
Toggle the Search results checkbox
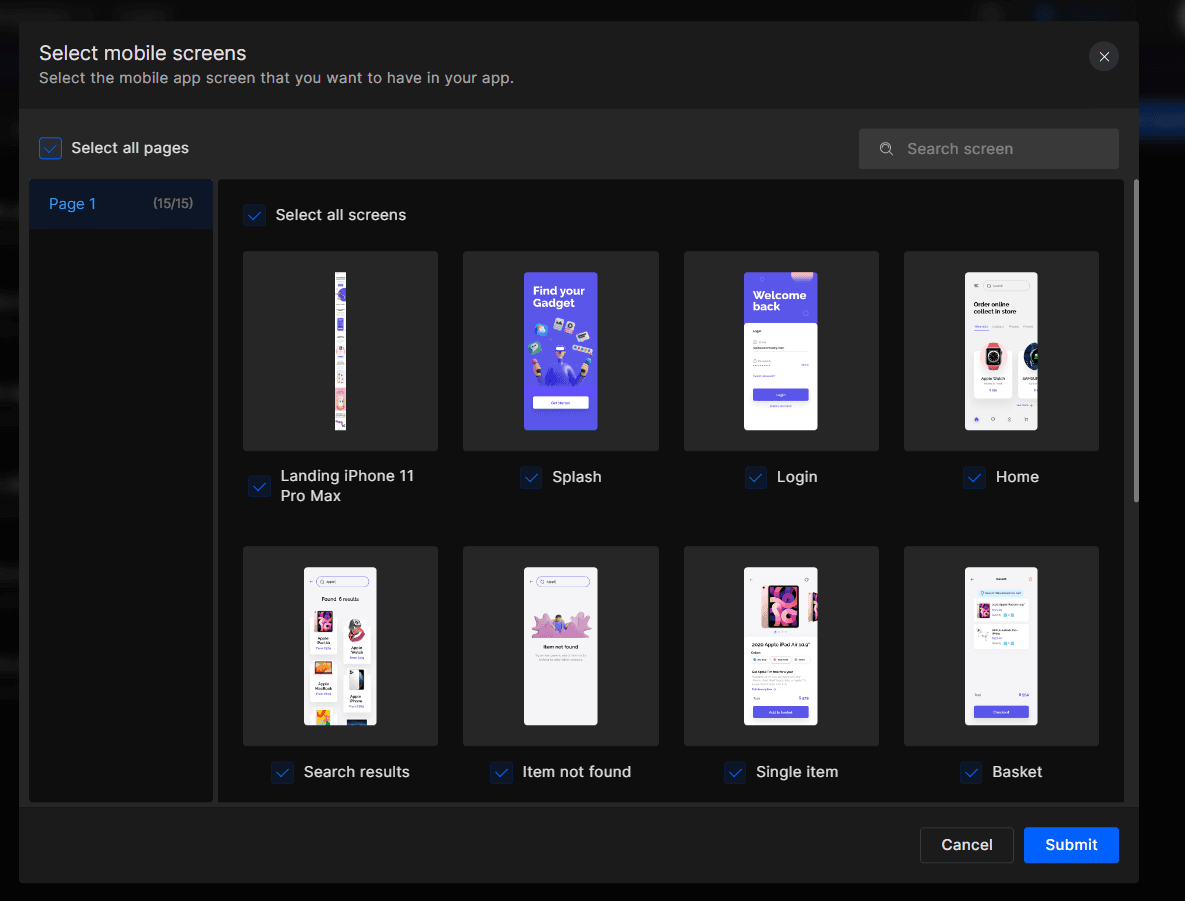tap(281, 772)
